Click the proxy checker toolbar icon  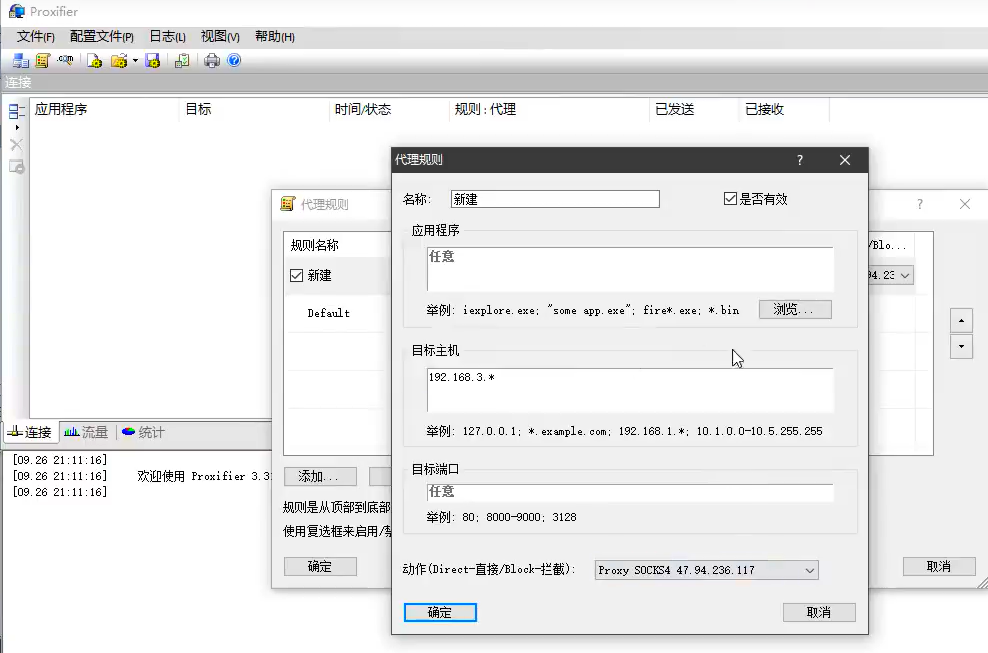[x=182, y=61]
